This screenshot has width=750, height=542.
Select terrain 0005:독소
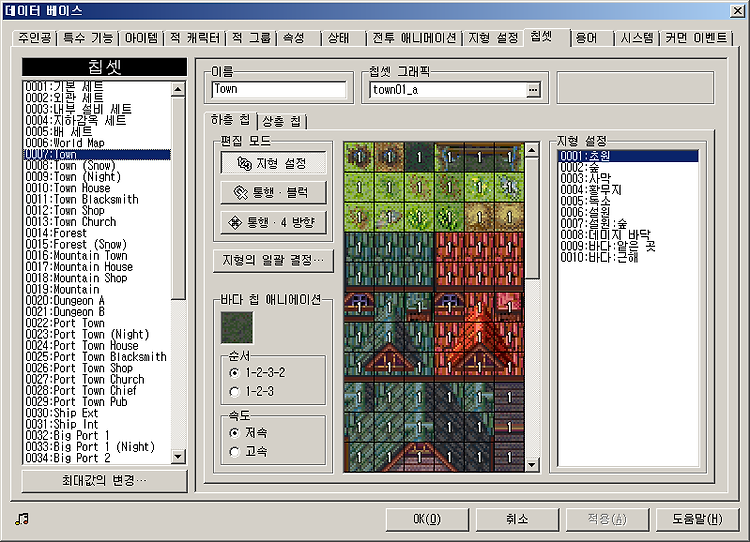[628, 201]
